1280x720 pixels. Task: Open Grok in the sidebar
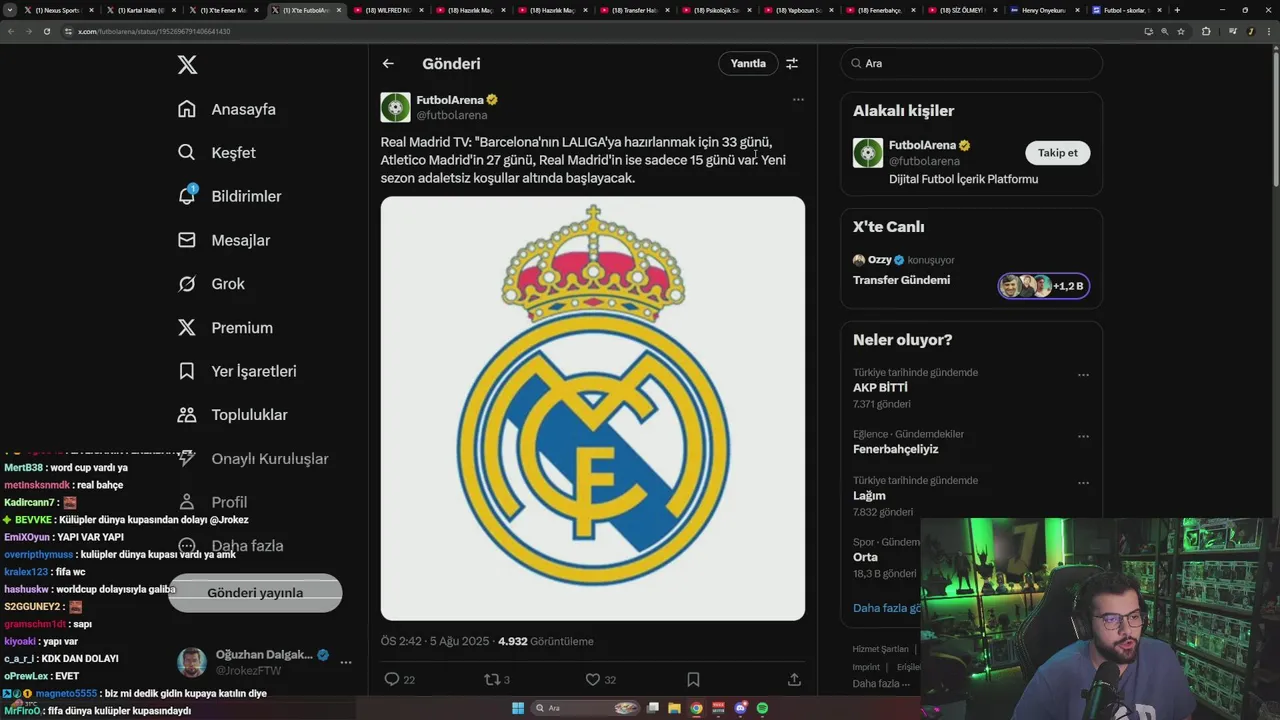click(x=211, y=284)
